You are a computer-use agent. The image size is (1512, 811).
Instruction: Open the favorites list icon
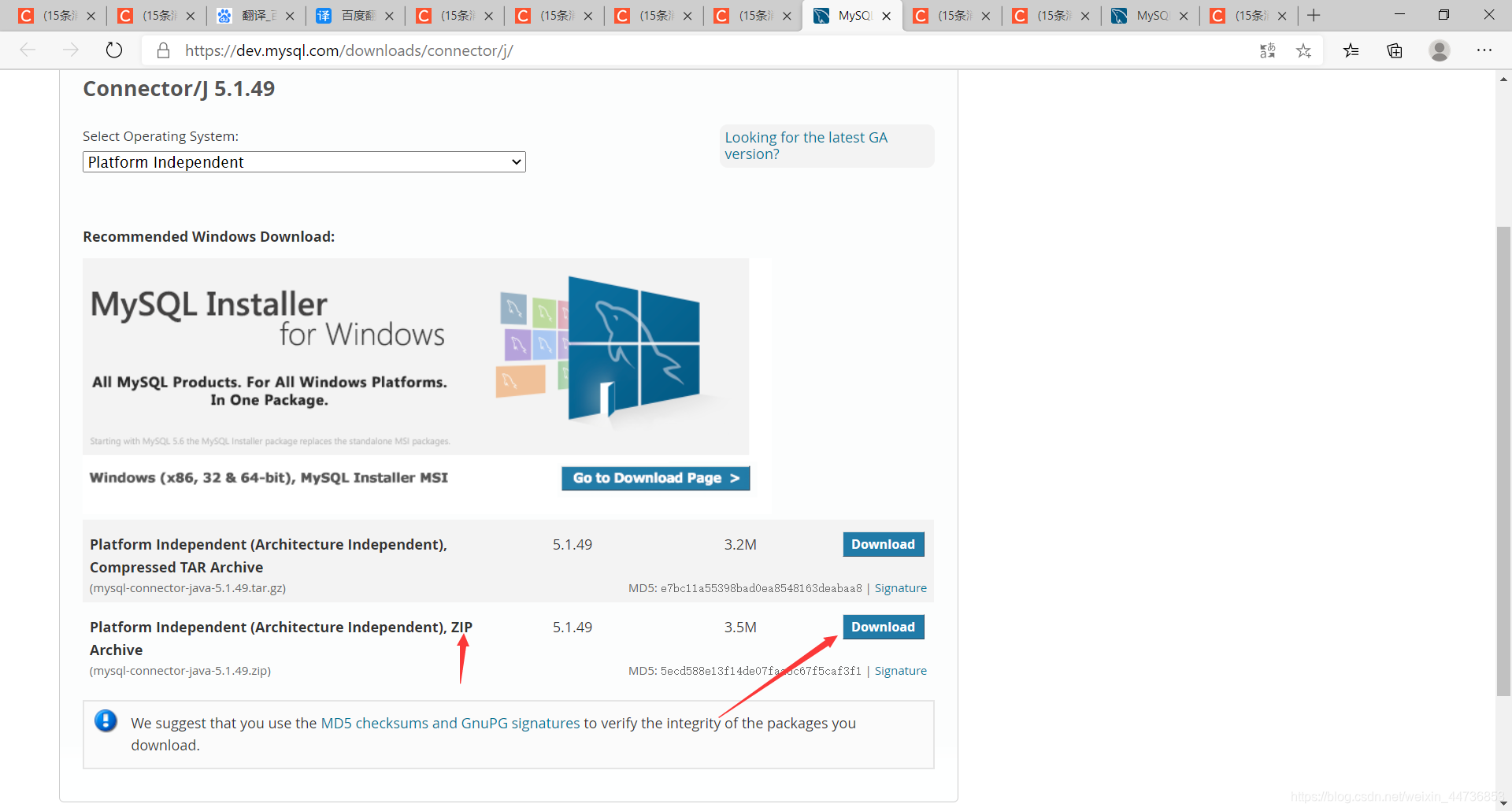[1351, 50]
